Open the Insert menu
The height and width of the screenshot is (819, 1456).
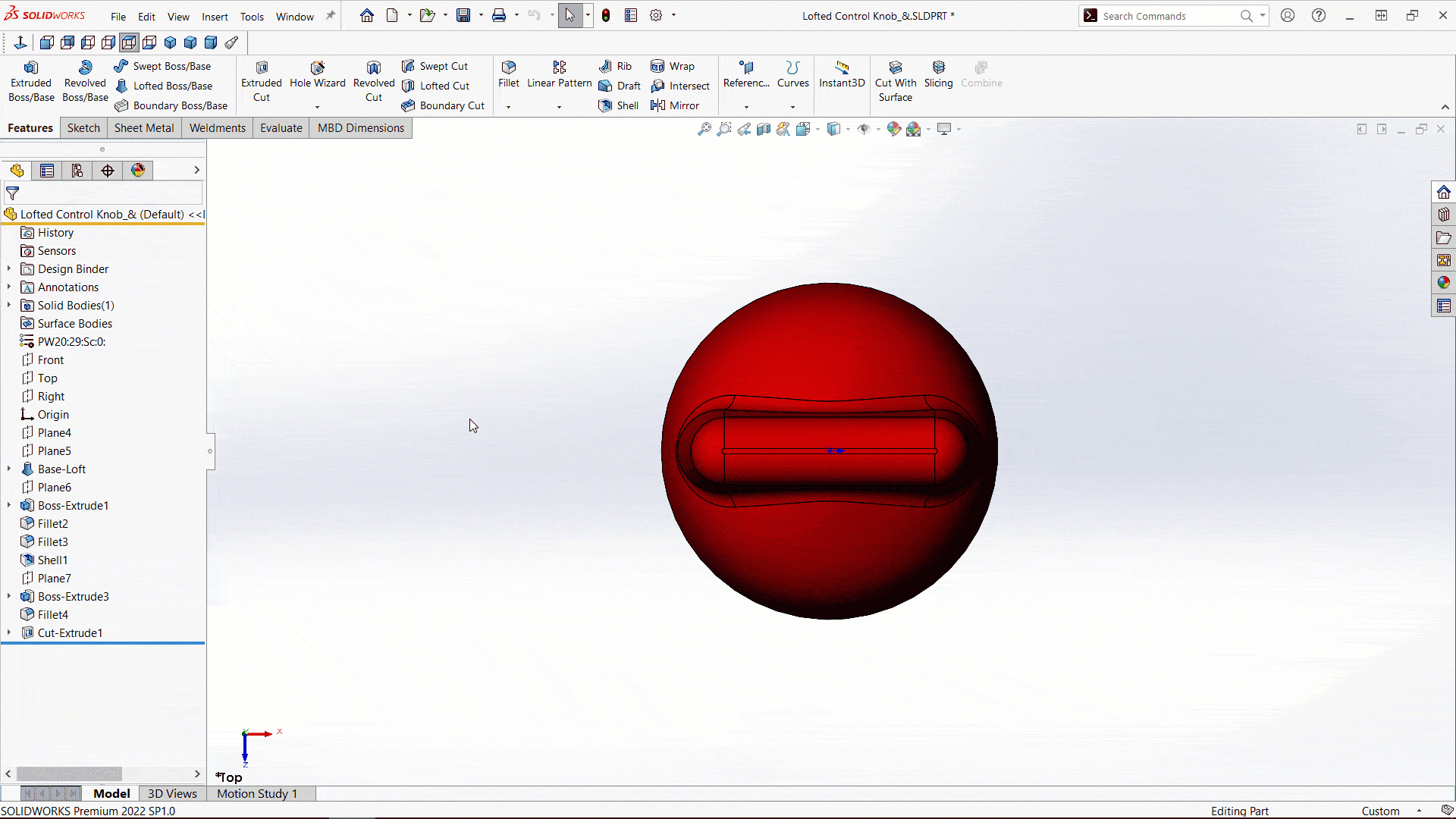click(x=215, y=17)
